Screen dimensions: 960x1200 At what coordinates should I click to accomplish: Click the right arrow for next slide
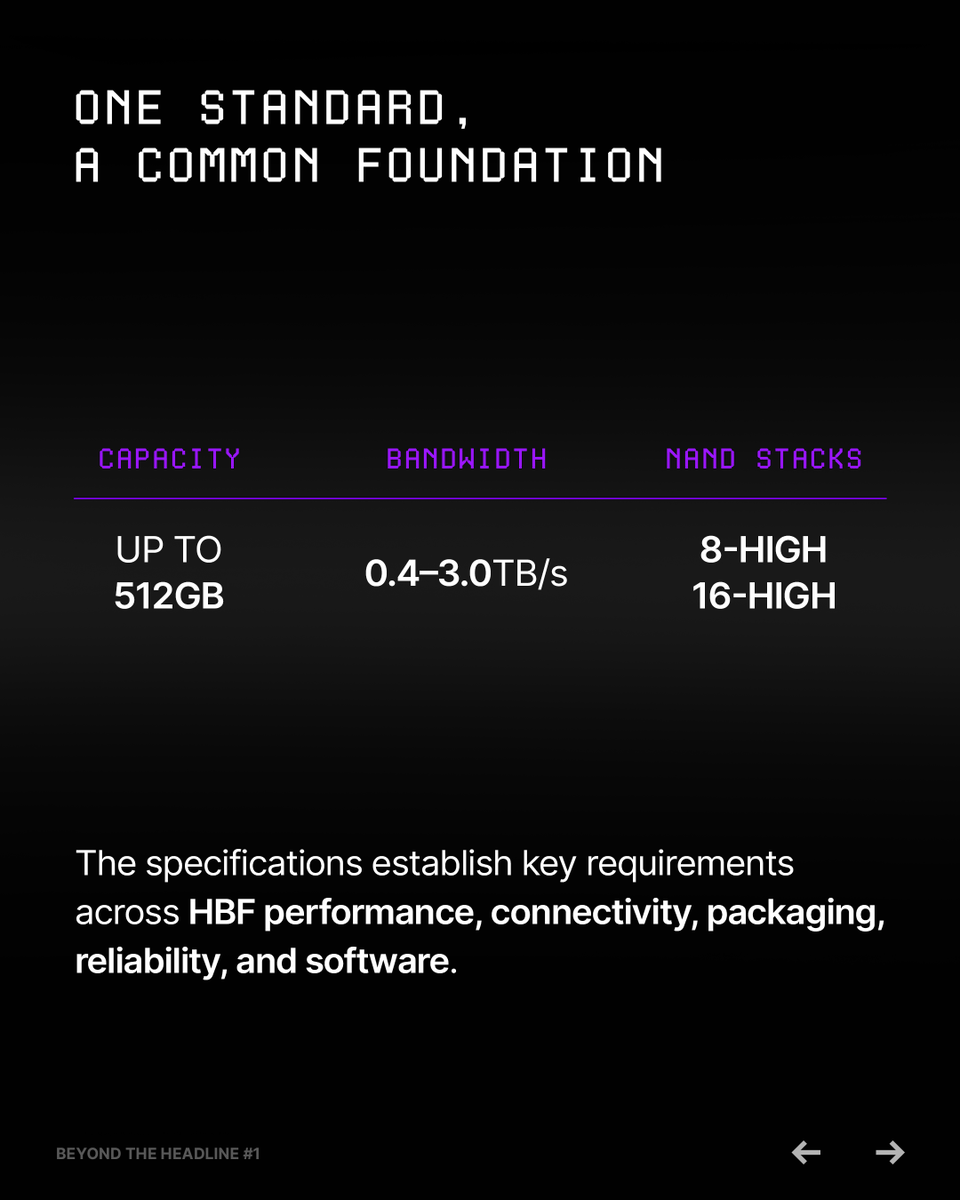click(x=890, y=1153)
